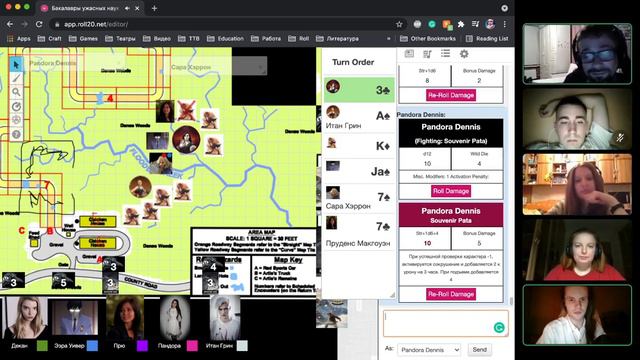Screen dimensions: 640x360
Task: Click the d12 result of 10
Action: click(x=427, y=164)
